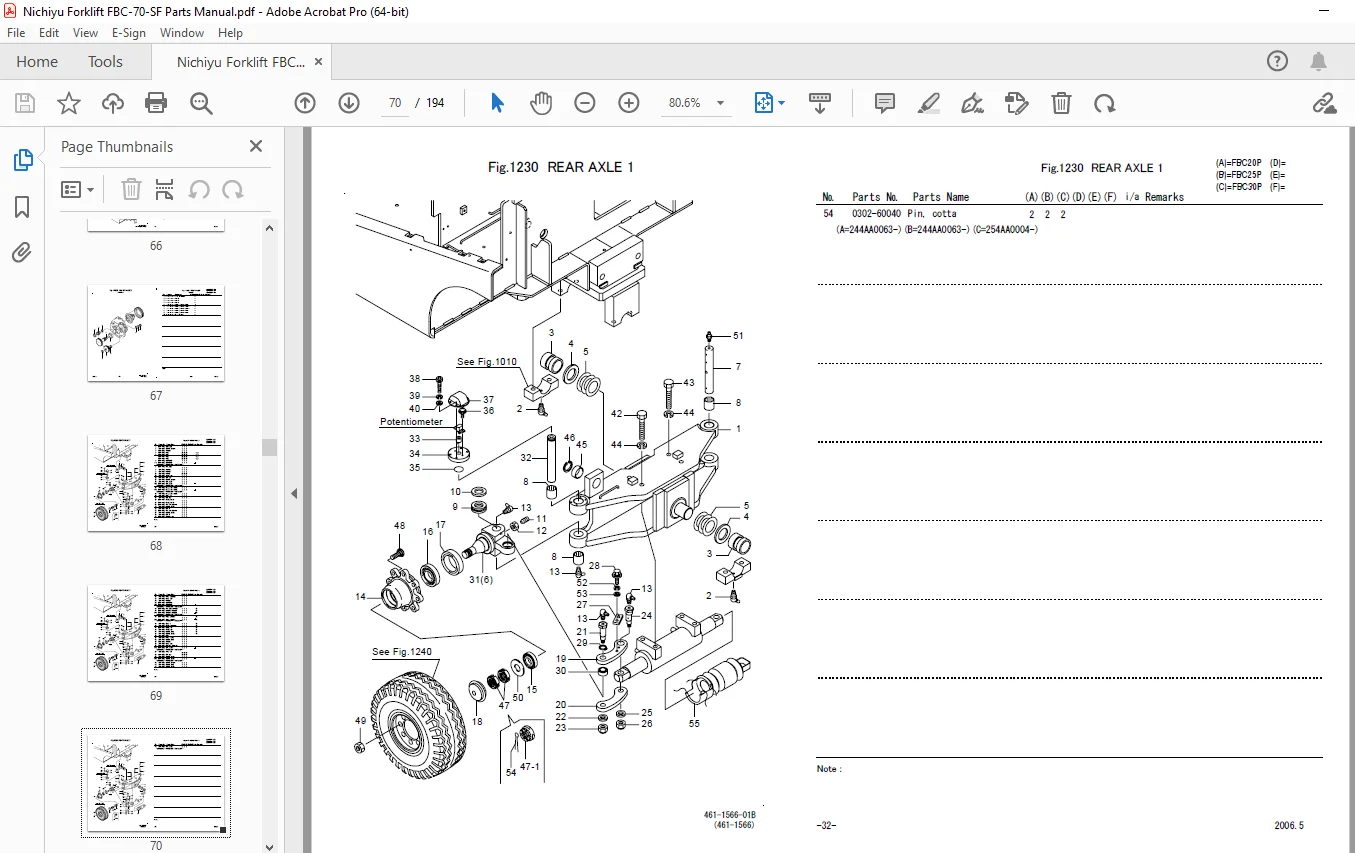Screen dimensions: 1355x853
Task: Rotate the page clockwise
Action: pos(1104,103)
